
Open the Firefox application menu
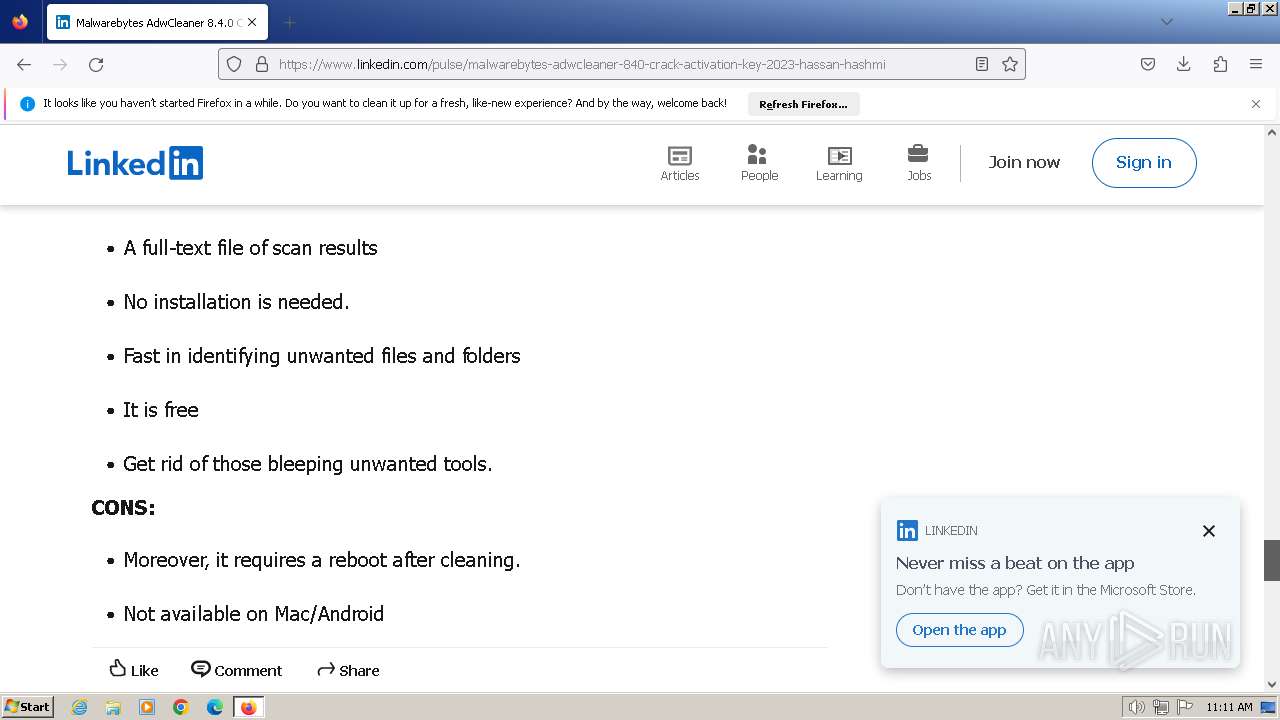(1256, 64)
